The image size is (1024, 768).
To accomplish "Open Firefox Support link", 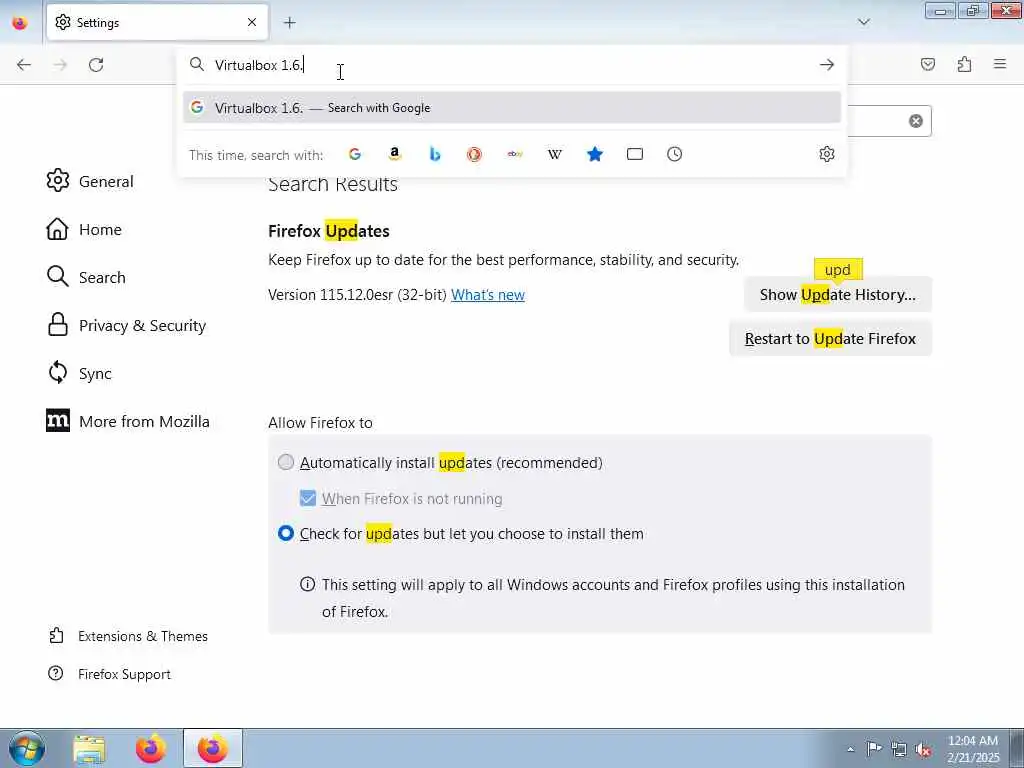I will 110,674.
